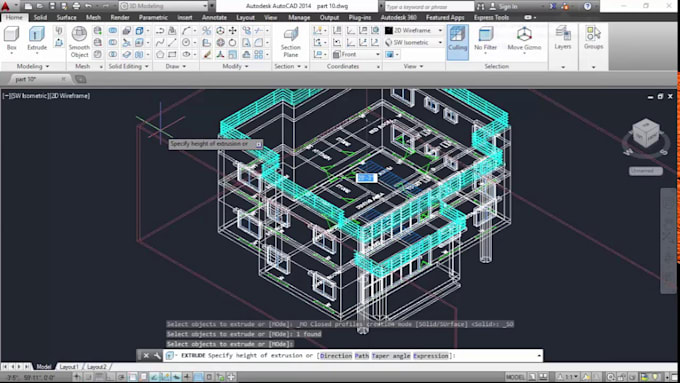
Task: Choose the Taper angle command option
Action: [x=391, y=356]
